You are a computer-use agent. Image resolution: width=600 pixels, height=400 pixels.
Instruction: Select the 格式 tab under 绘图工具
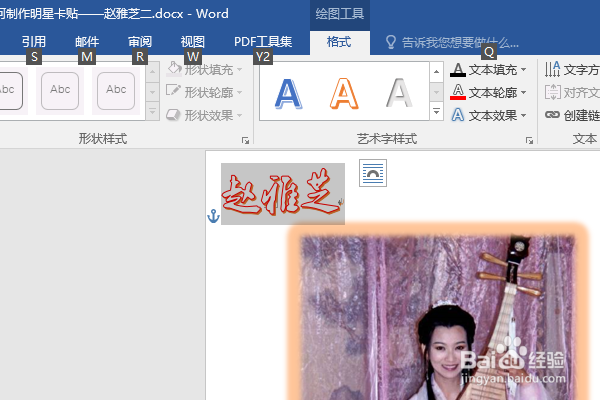339,42
